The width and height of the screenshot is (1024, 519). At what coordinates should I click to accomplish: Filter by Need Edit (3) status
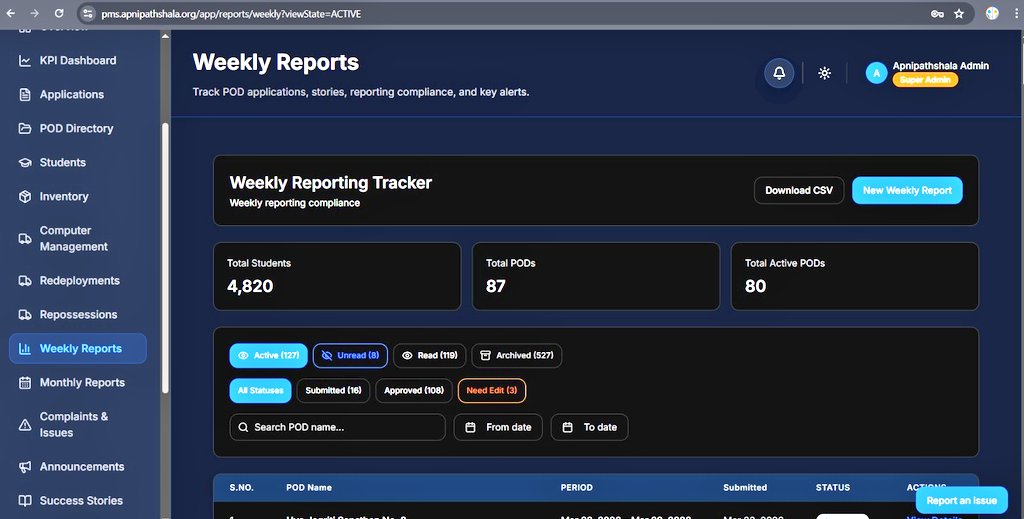pos(492,390)
